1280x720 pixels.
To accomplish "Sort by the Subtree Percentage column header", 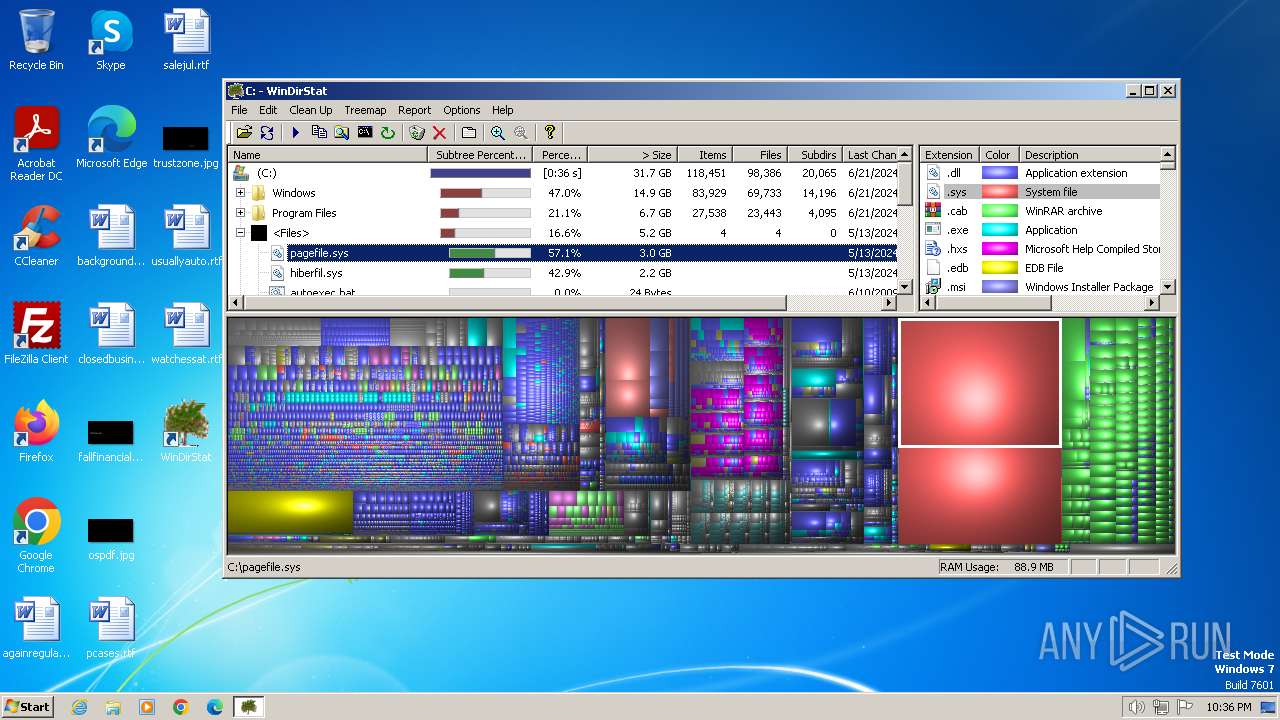I will click(480, 155).
